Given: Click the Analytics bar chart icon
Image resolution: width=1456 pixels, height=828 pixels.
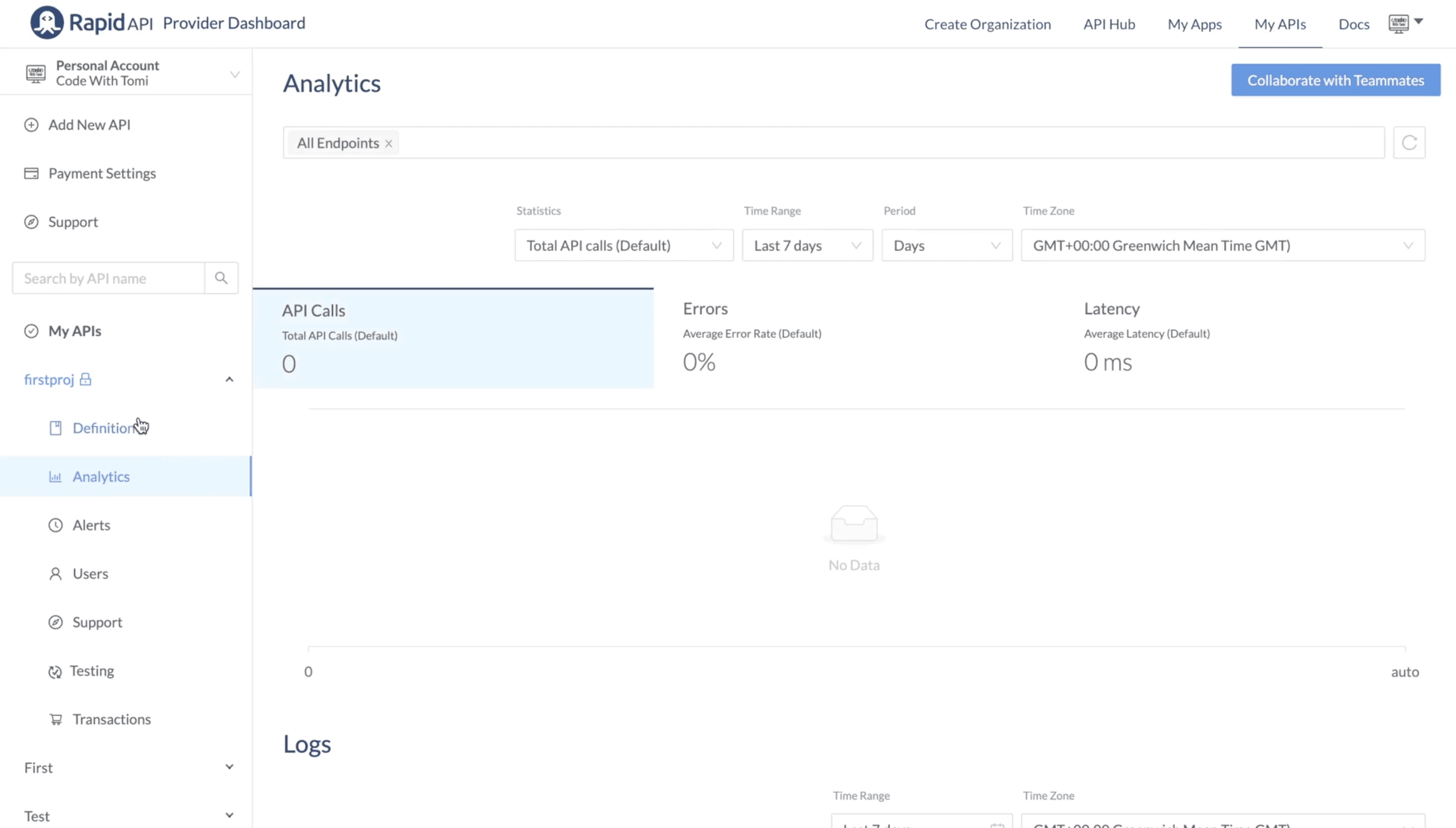Looking at the screenshot, I should point(55,477).
